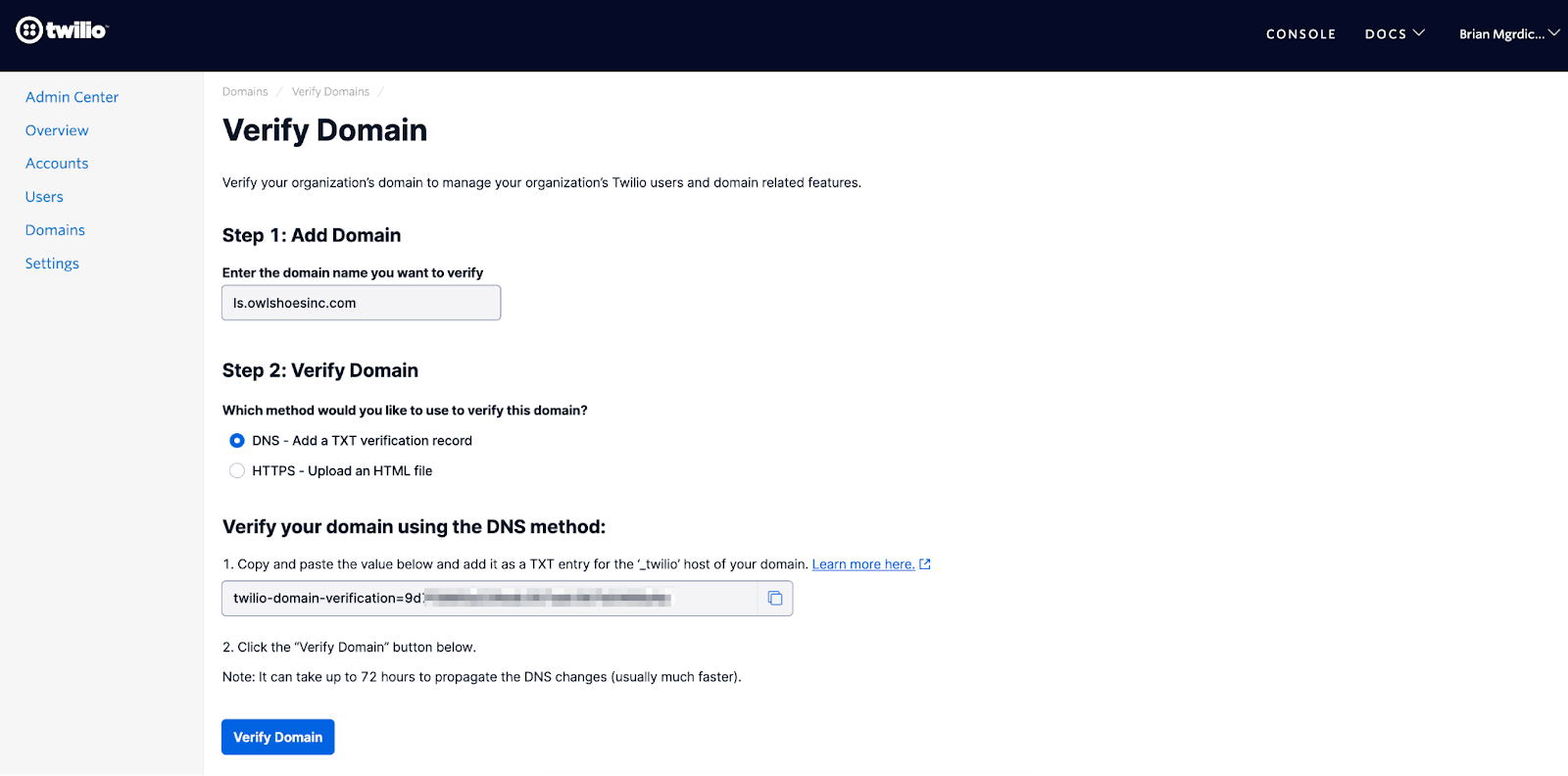Follow the Learn more here link
The height and width of the screenshot is (776, 1568).
[x=862, y=564]
